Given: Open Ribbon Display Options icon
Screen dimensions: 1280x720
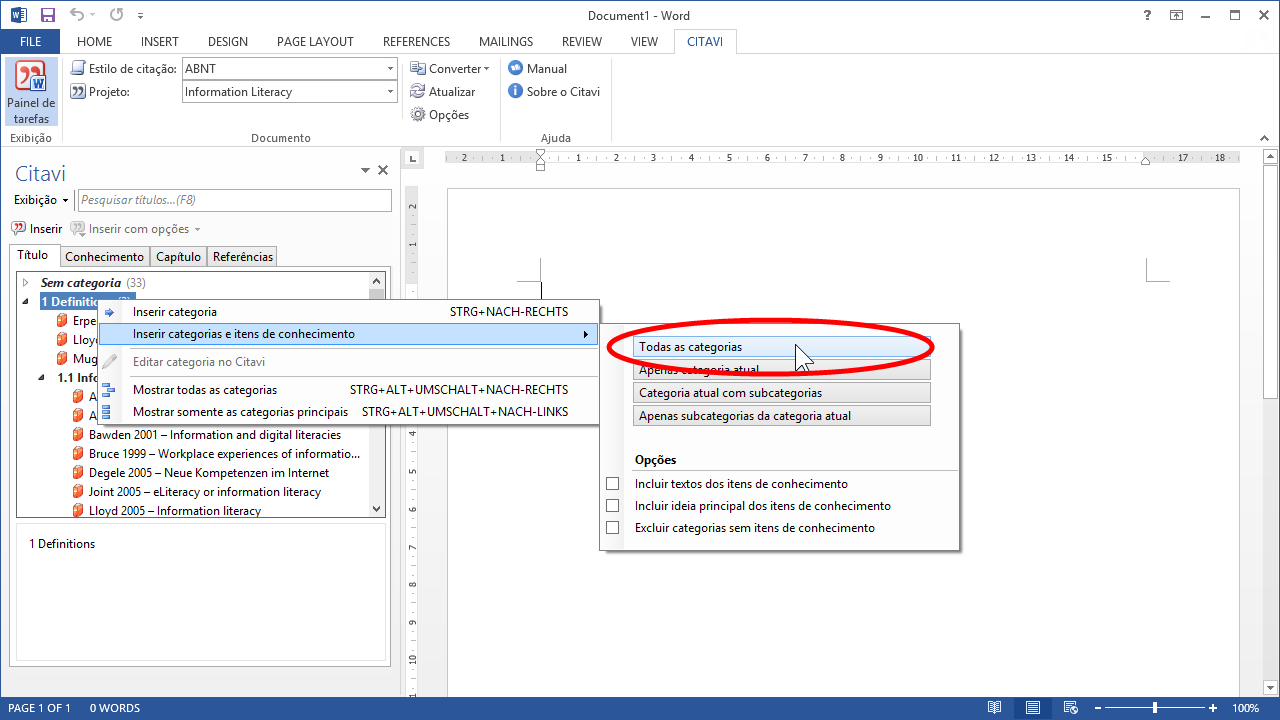Looking at the screenshot, I should pyautogui.click(x=1177, y=15).
